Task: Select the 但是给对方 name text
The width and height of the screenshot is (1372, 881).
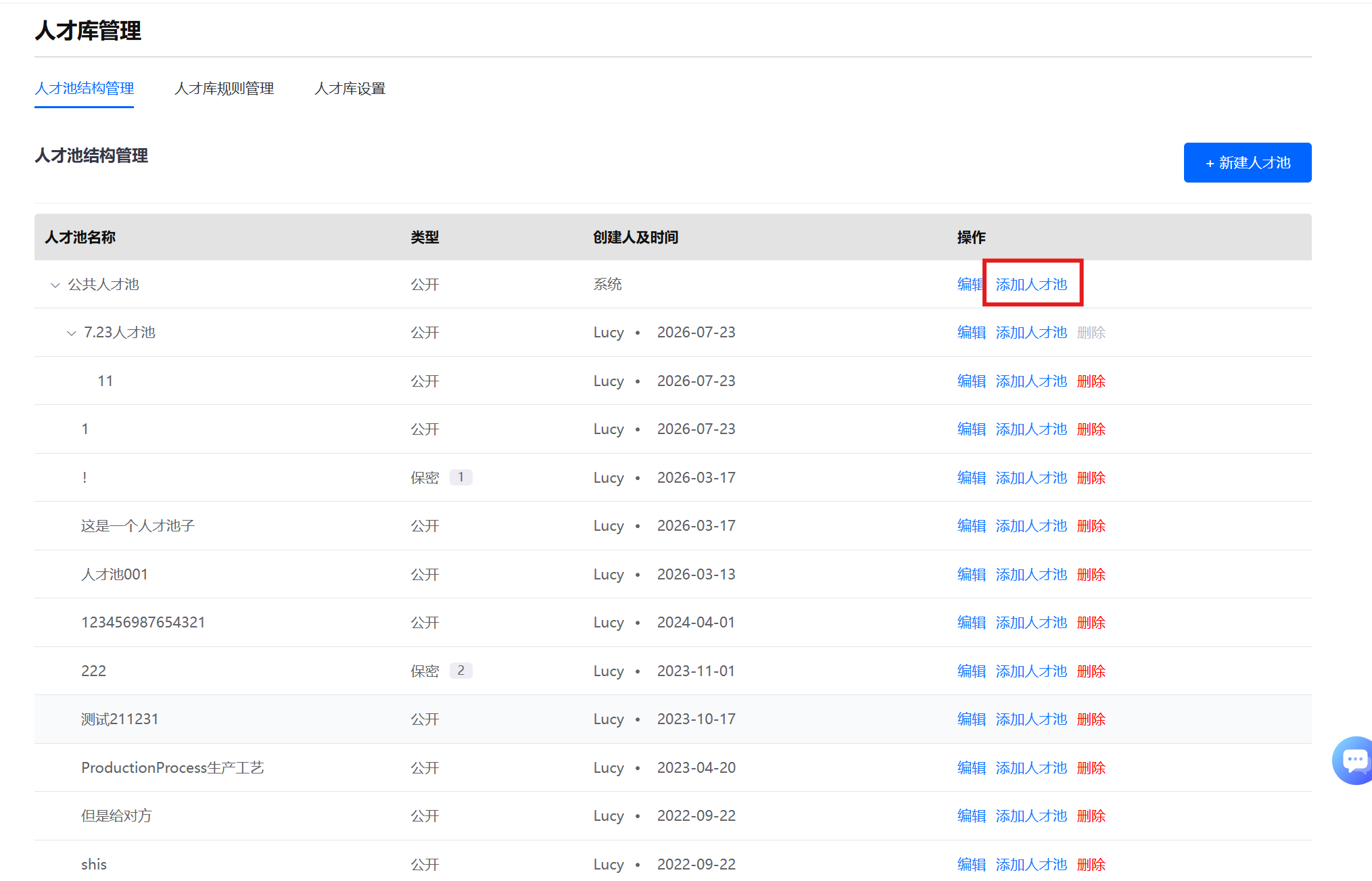Action: pos(116,816)
